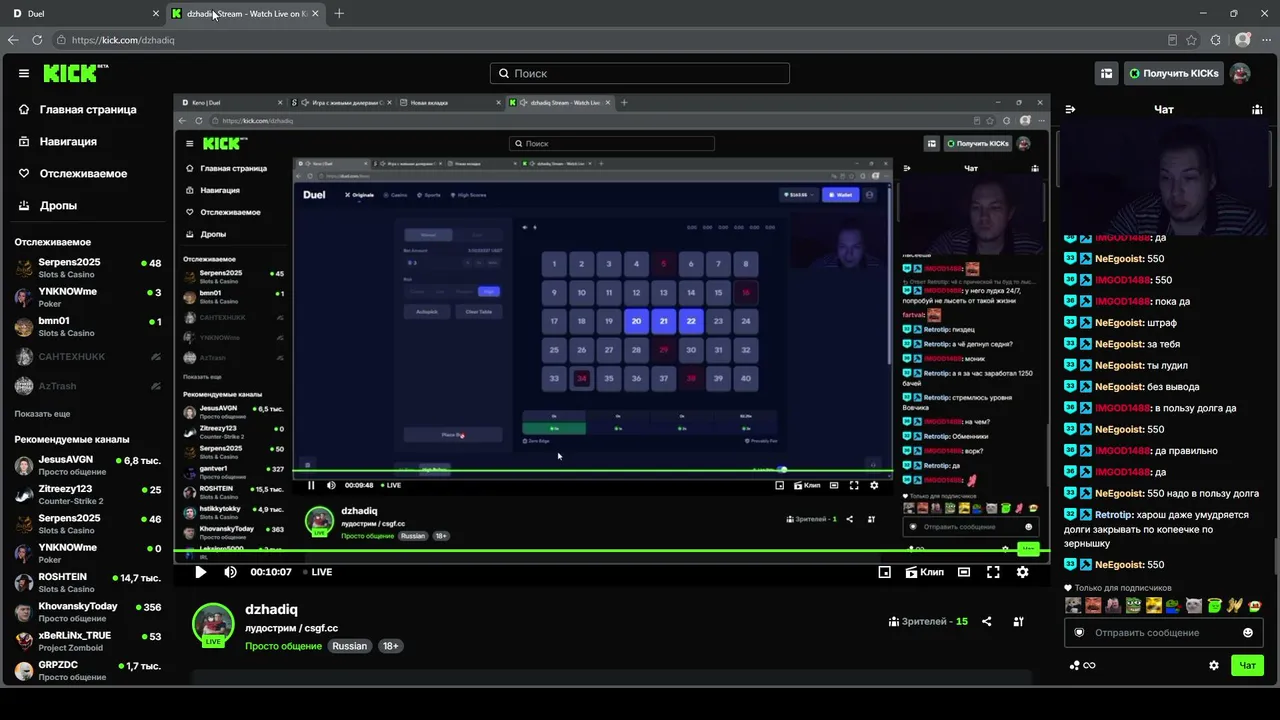Screen dimensions: 1280x720
Task: Show the chat users list icon
Action: point(1257,109)
